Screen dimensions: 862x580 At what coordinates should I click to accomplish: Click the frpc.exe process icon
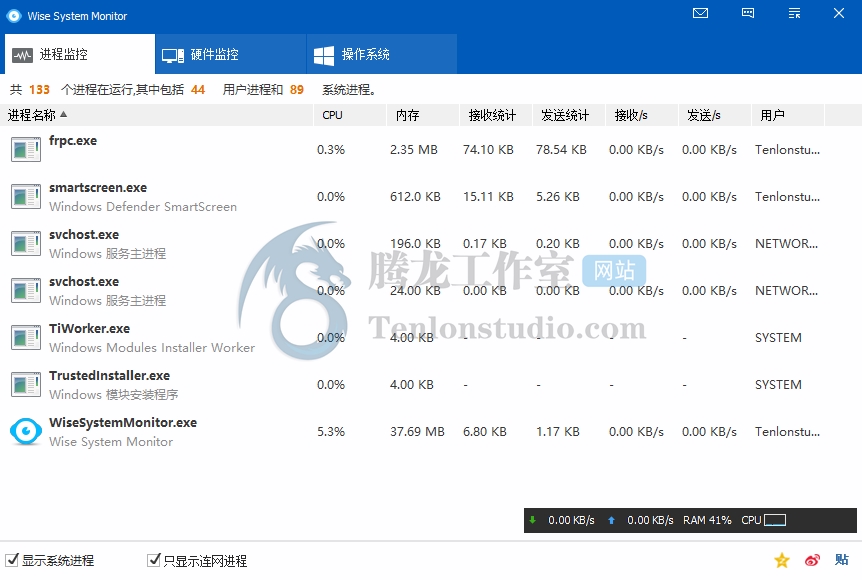click(x=26, y=150)
